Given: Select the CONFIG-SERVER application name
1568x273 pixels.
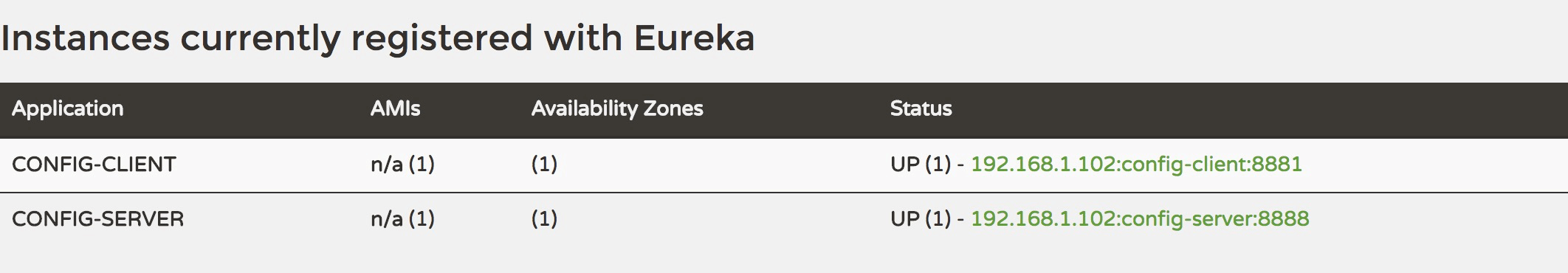Looking at the screenshot, I should [98, 219].
